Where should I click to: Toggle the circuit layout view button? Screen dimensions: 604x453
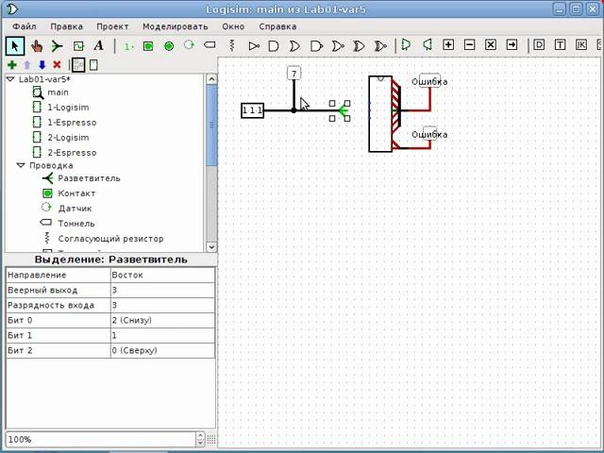point(79,65)
